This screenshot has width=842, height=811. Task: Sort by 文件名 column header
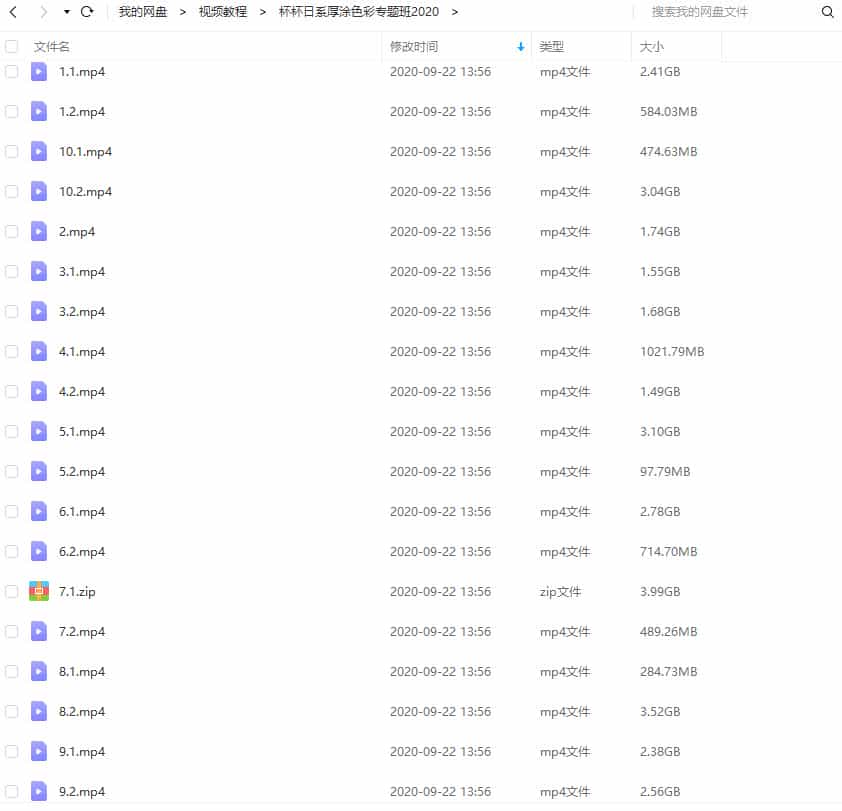point(52,47)
